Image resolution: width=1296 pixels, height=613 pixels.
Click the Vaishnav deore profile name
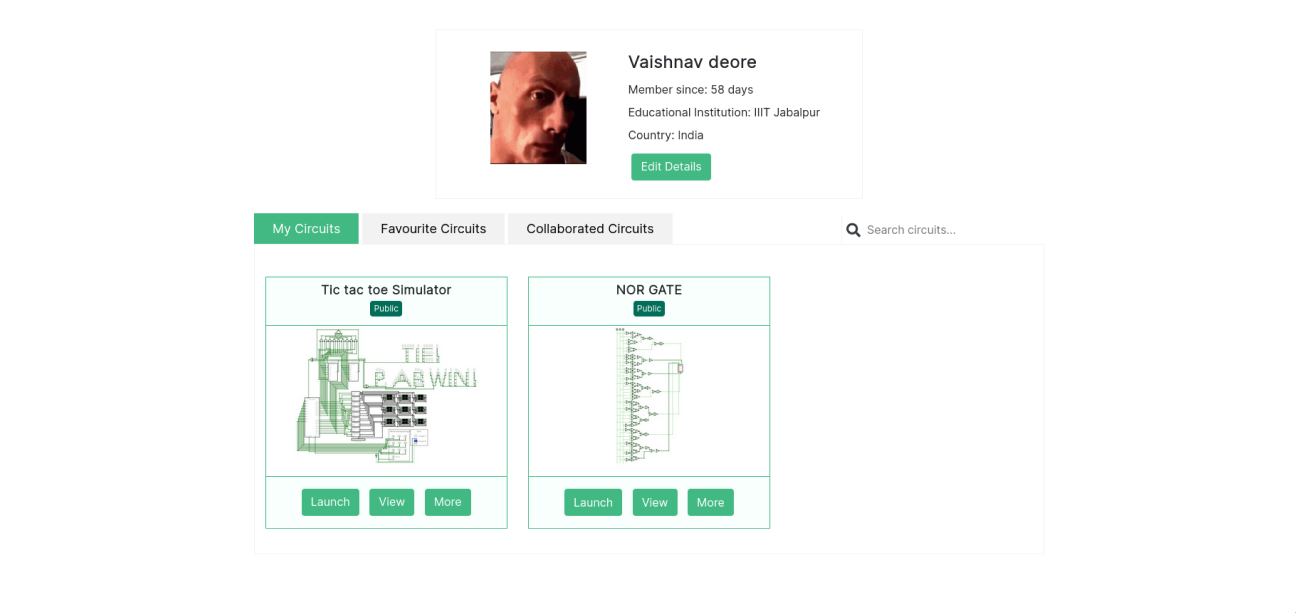coord(691,61)
